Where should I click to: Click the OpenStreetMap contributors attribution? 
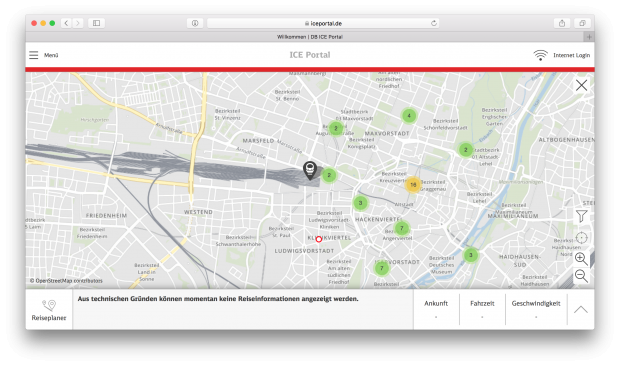click(66, 281)
